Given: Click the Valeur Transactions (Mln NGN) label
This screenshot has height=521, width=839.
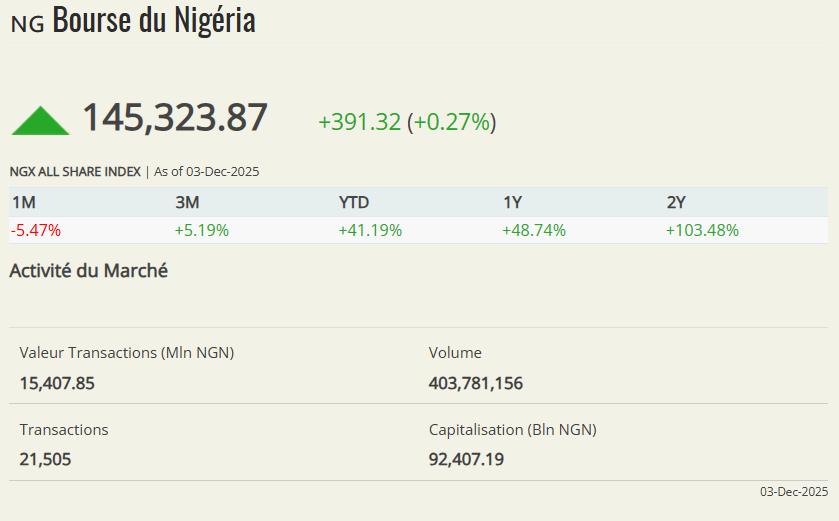Looking at the screenshot, I should pos(127,353).
